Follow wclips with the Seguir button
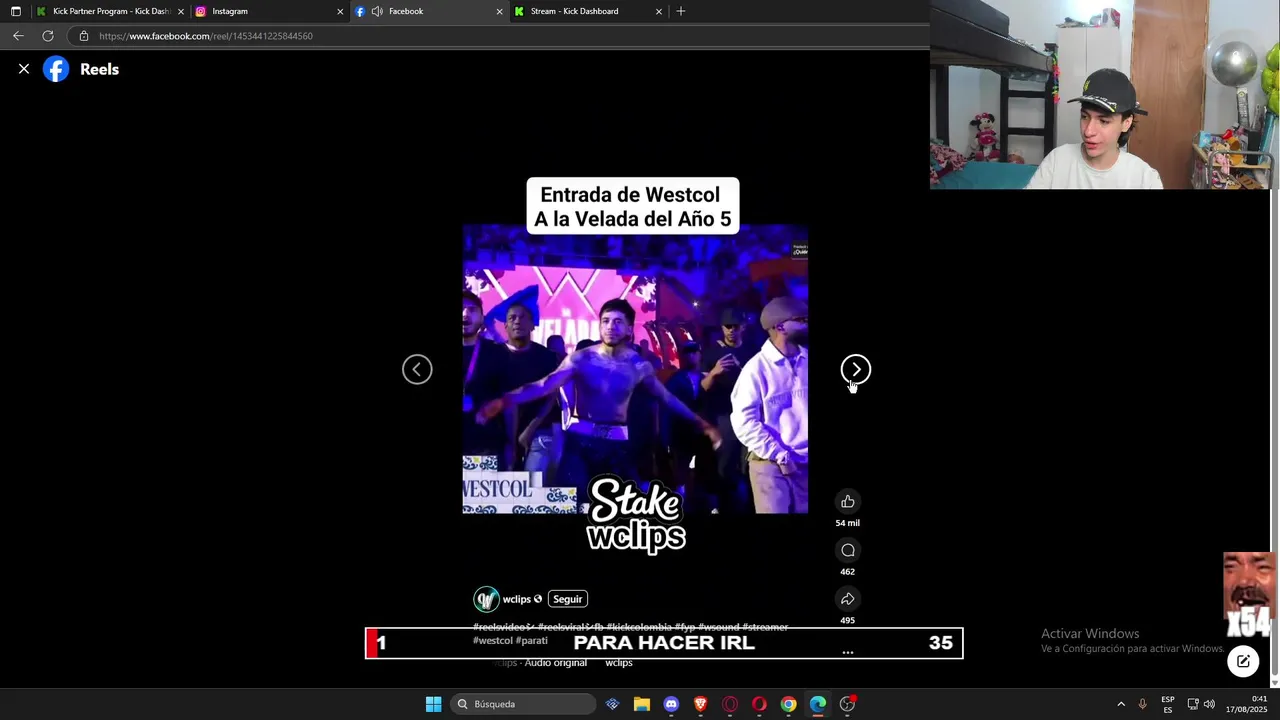This screenshot has height=720, width=1280. coord(567,599)
